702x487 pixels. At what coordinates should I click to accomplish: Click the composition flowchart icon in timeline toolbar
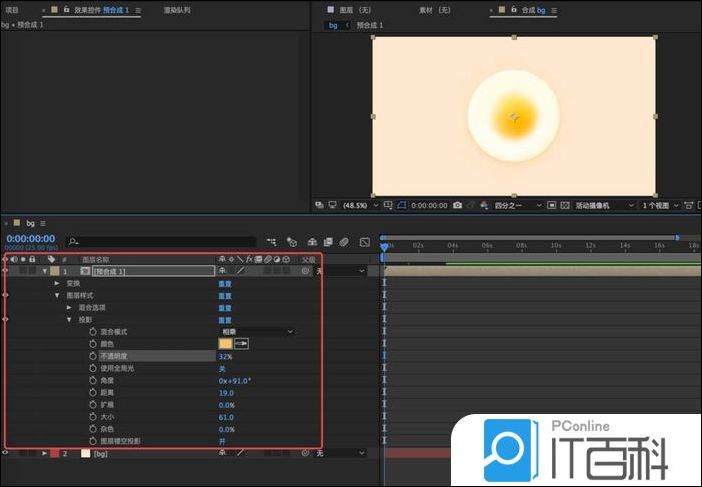click(271, 241)
